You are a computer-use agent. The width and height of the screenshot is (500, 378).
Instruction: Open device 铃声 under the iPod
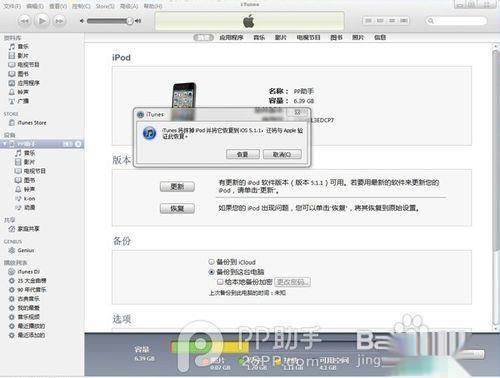[25, 189]
